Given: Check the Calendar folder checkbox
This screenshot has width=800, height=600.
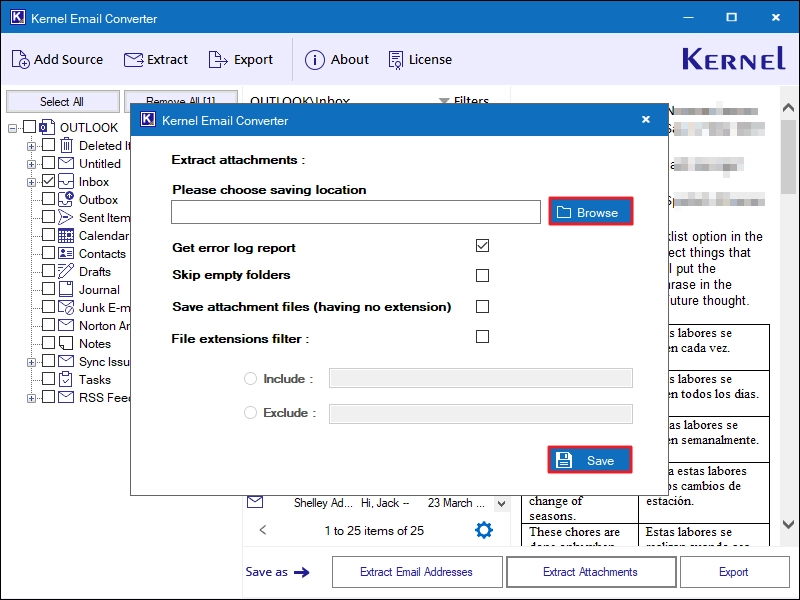Looking at the screenshot, I should coord(48,235).
